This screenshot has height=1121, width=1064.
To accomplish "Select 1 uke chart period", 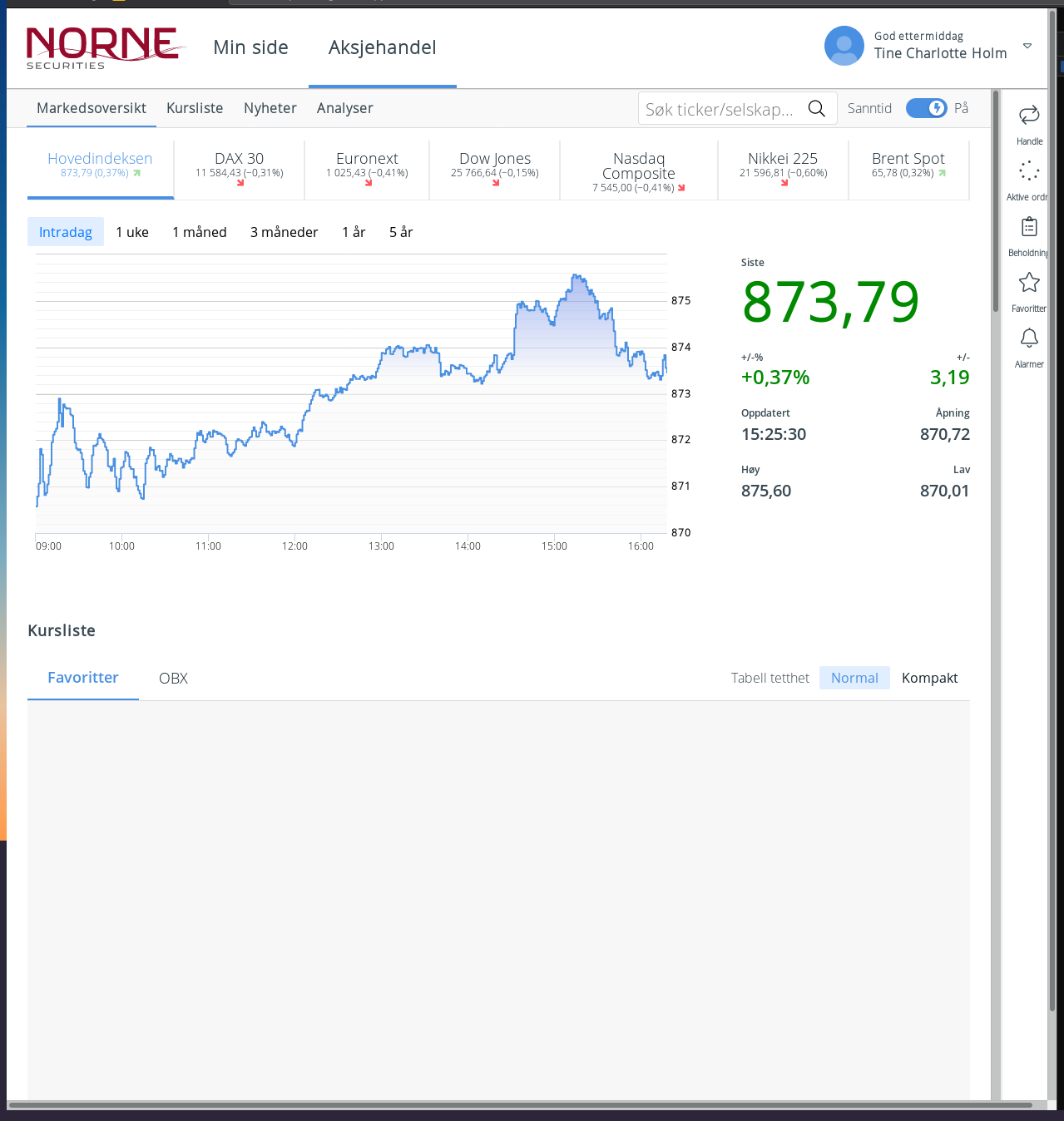I will tap(132, 232).
